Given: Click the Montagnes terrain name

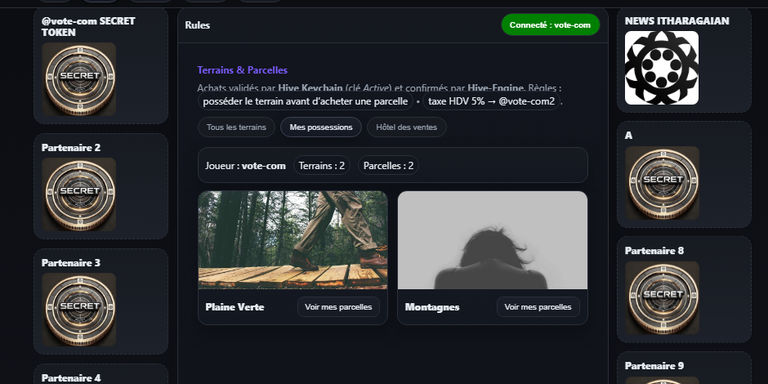Looking at the screenshot, I should (x=432, y=307).
